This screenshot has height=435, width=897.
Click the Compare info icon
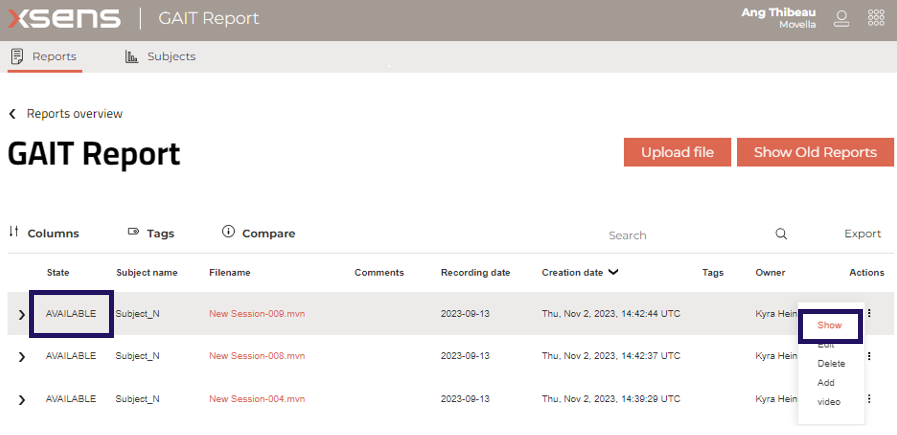click(x=228, y=232)
